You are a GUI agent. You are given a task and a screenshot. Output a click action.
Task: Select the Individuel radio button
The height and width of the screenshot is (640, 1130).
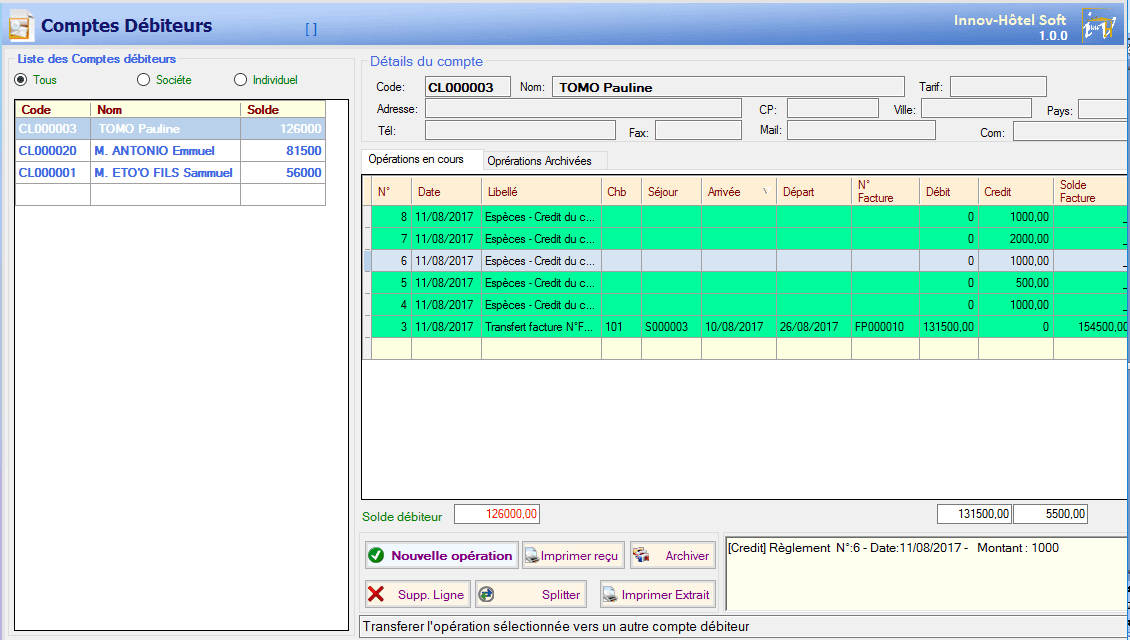239,79
